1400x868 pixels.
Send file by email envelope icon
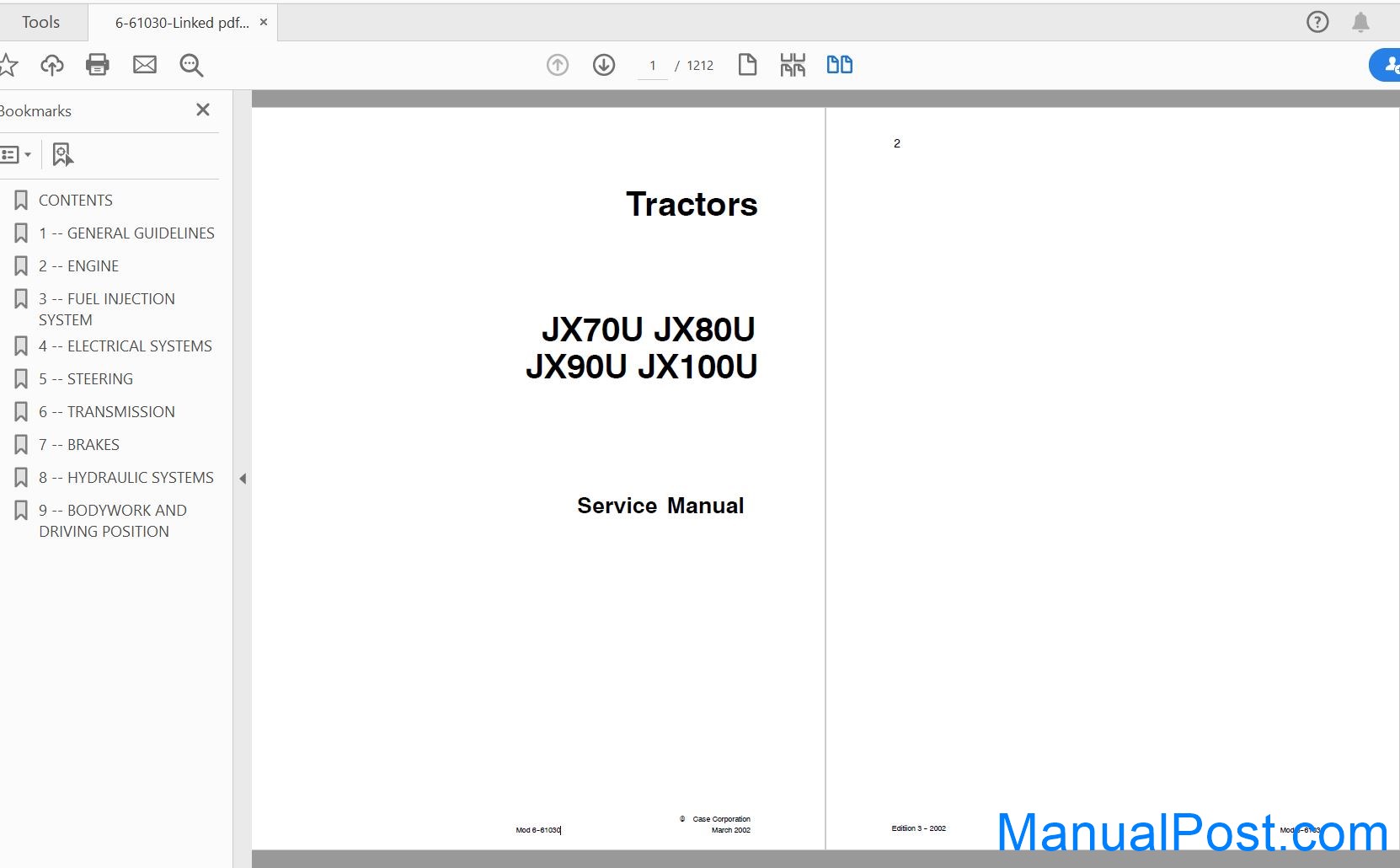pos(145,65)
